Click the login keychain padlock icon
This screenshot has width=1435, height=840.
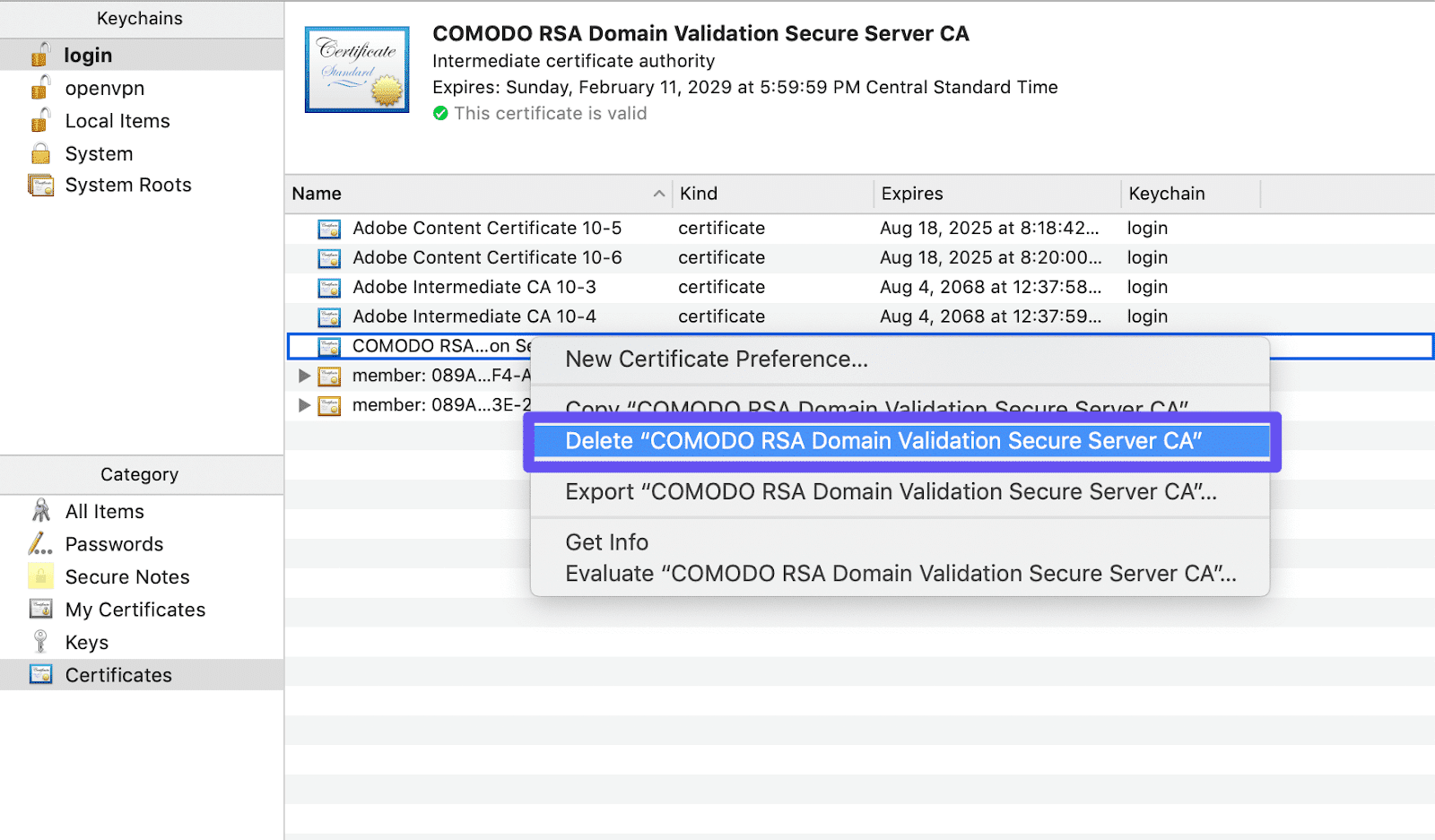click(x=40, y=55)
